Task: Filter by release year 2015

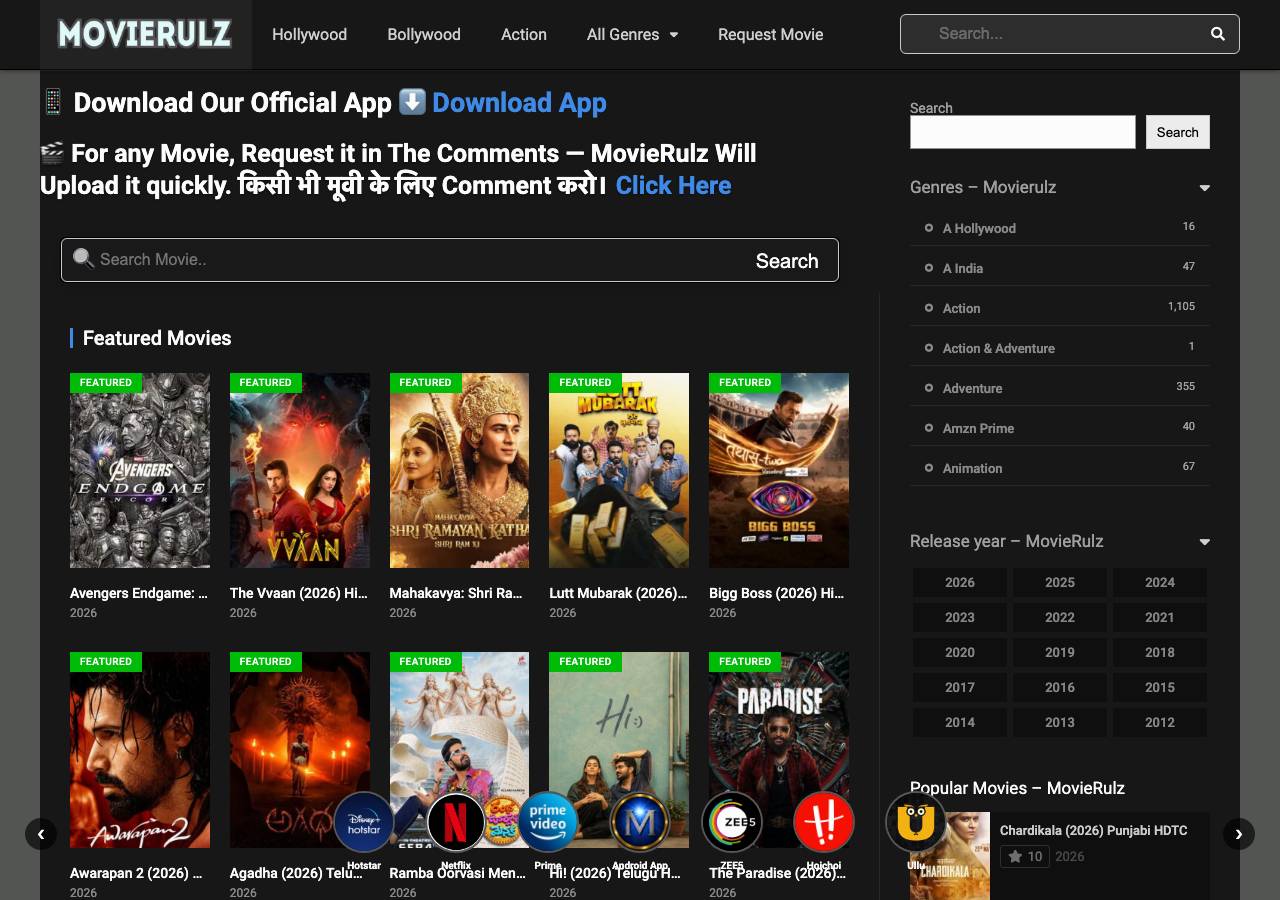Action: coord(1160,687)
